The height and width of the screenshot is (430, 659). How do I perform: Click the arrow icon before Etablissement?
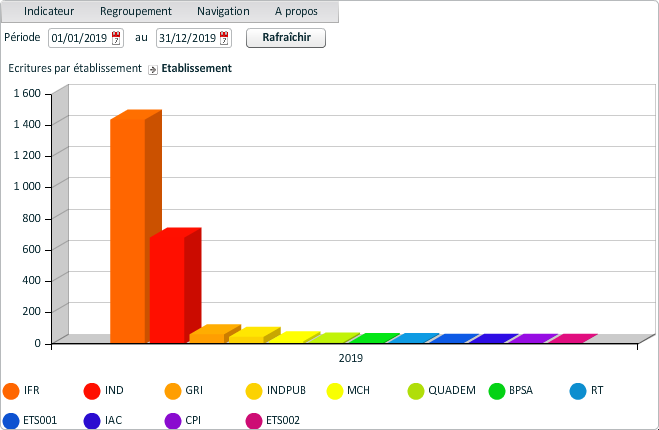(153, 70)
